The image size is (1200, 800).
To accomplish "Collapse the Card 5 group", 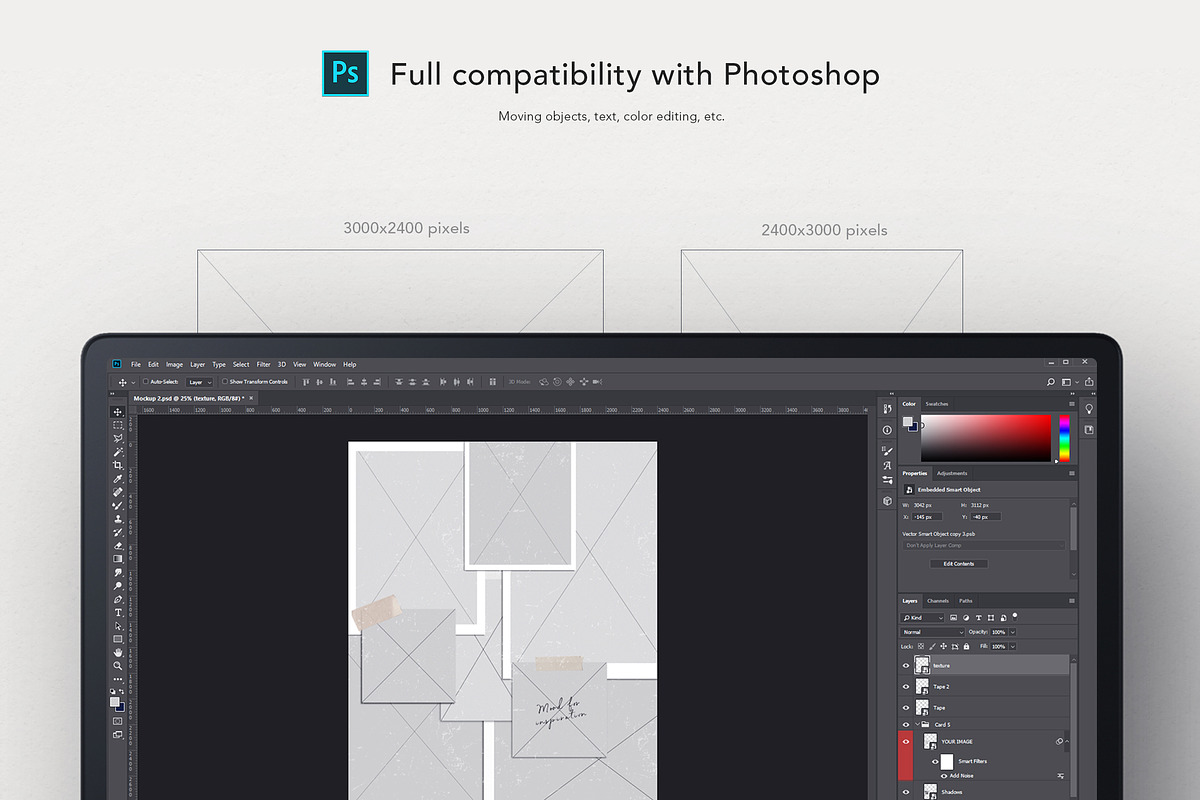I will tap(917, 724).
